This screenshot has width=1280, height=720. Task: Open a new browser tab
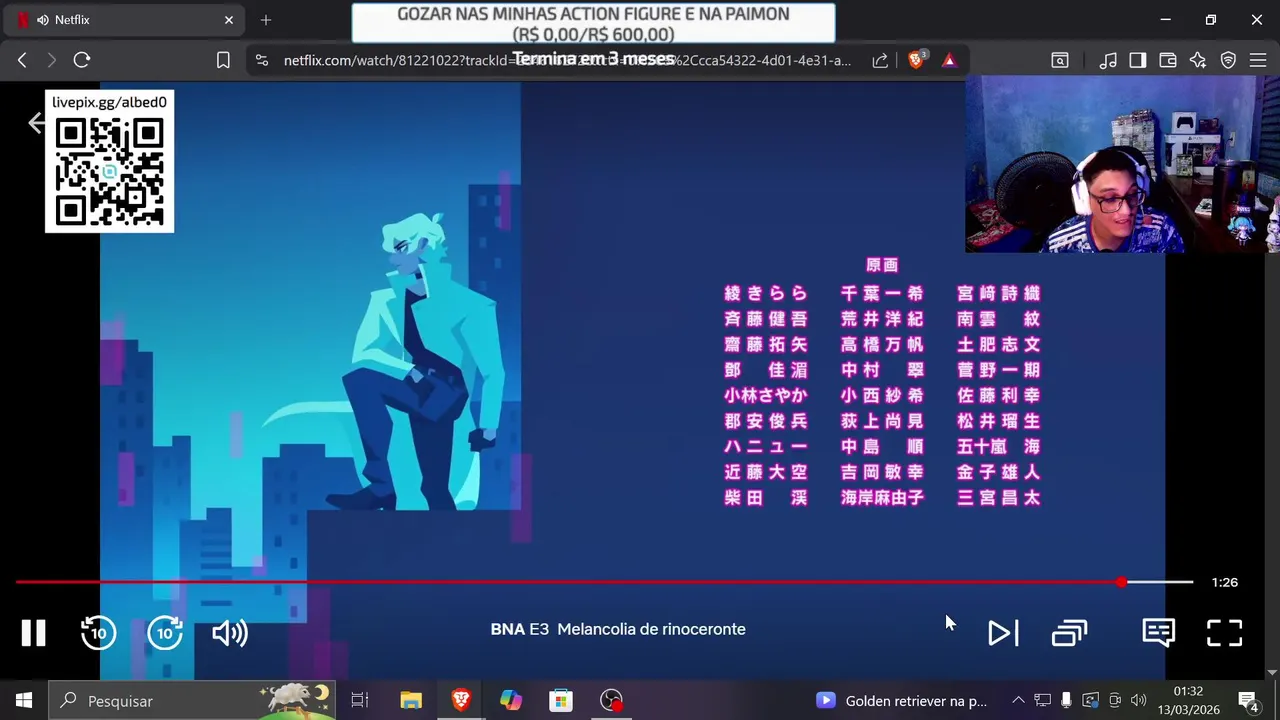(266, 20)
